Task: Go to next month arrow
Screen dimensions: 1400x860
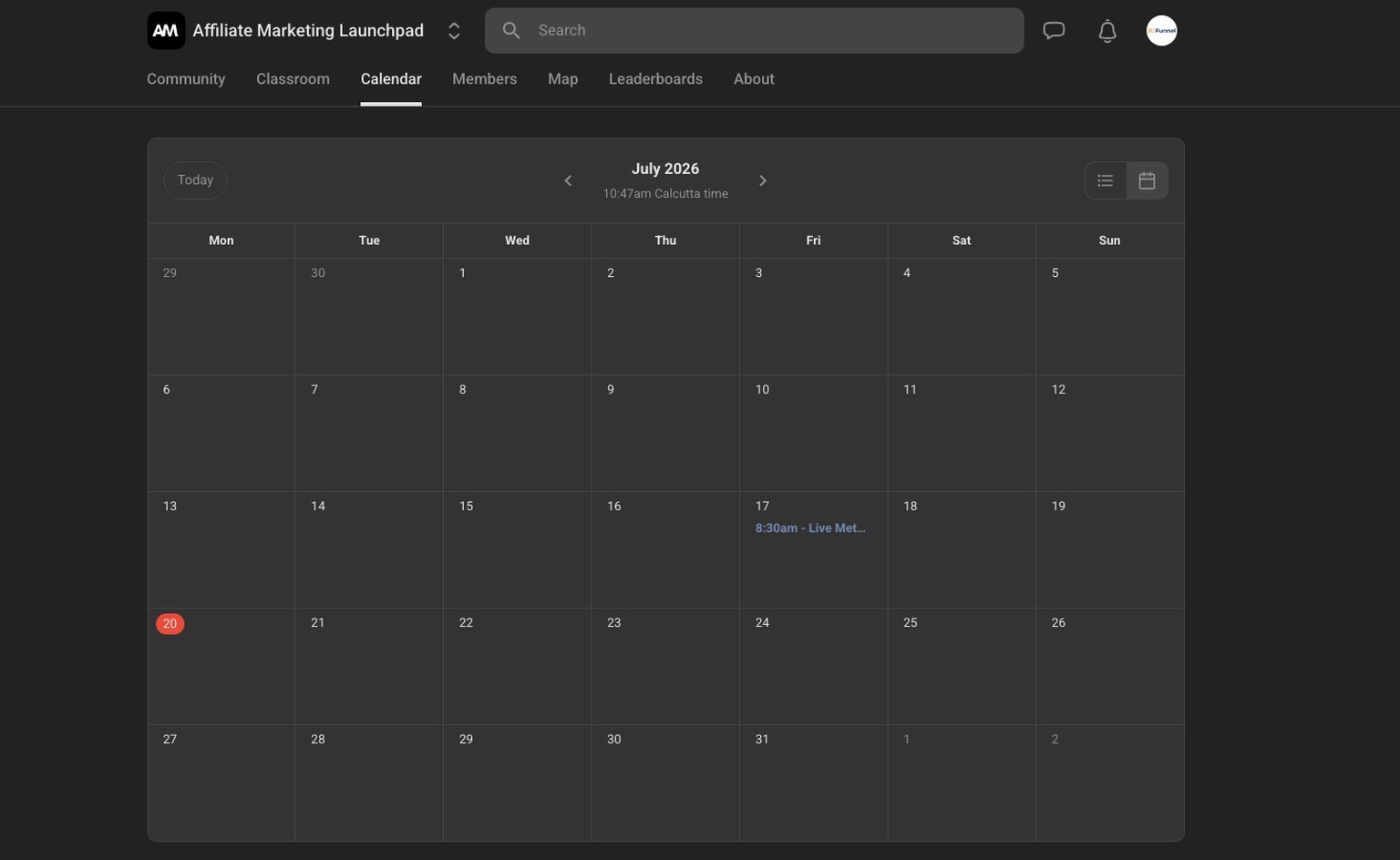Action: coord(763,180)
